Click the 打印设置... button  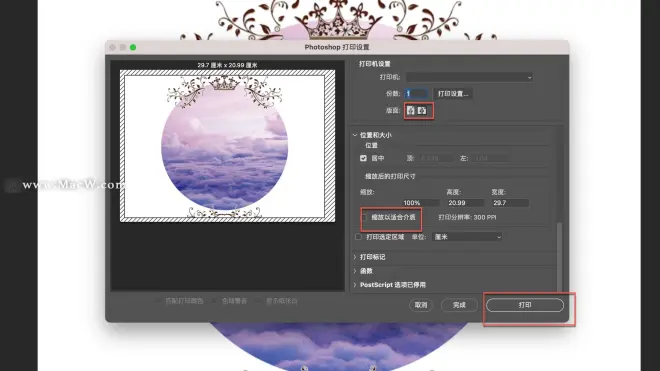(453, 93)
